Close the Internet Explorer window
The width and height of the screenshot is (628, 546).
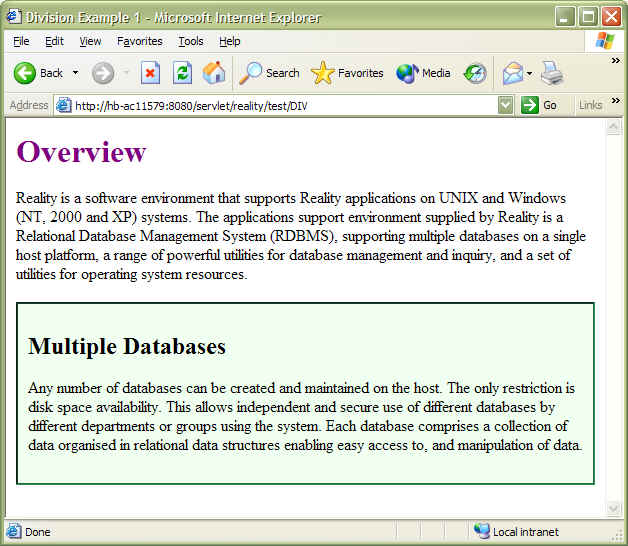pyautogui.click(x=612, y=17)
